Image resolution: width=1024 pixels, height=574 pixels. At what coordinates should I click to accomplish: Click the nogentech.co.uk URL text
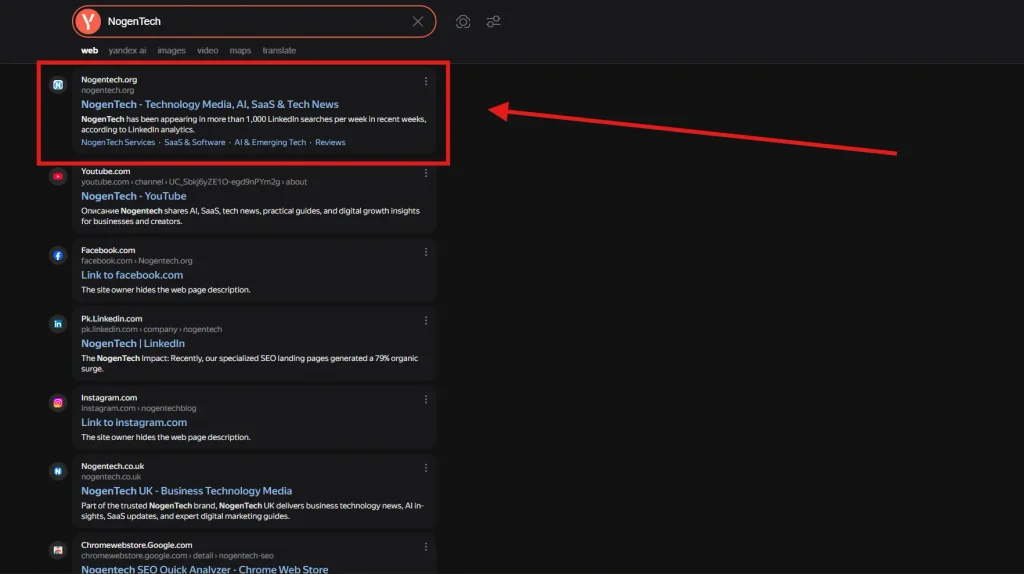coord(111,477)
